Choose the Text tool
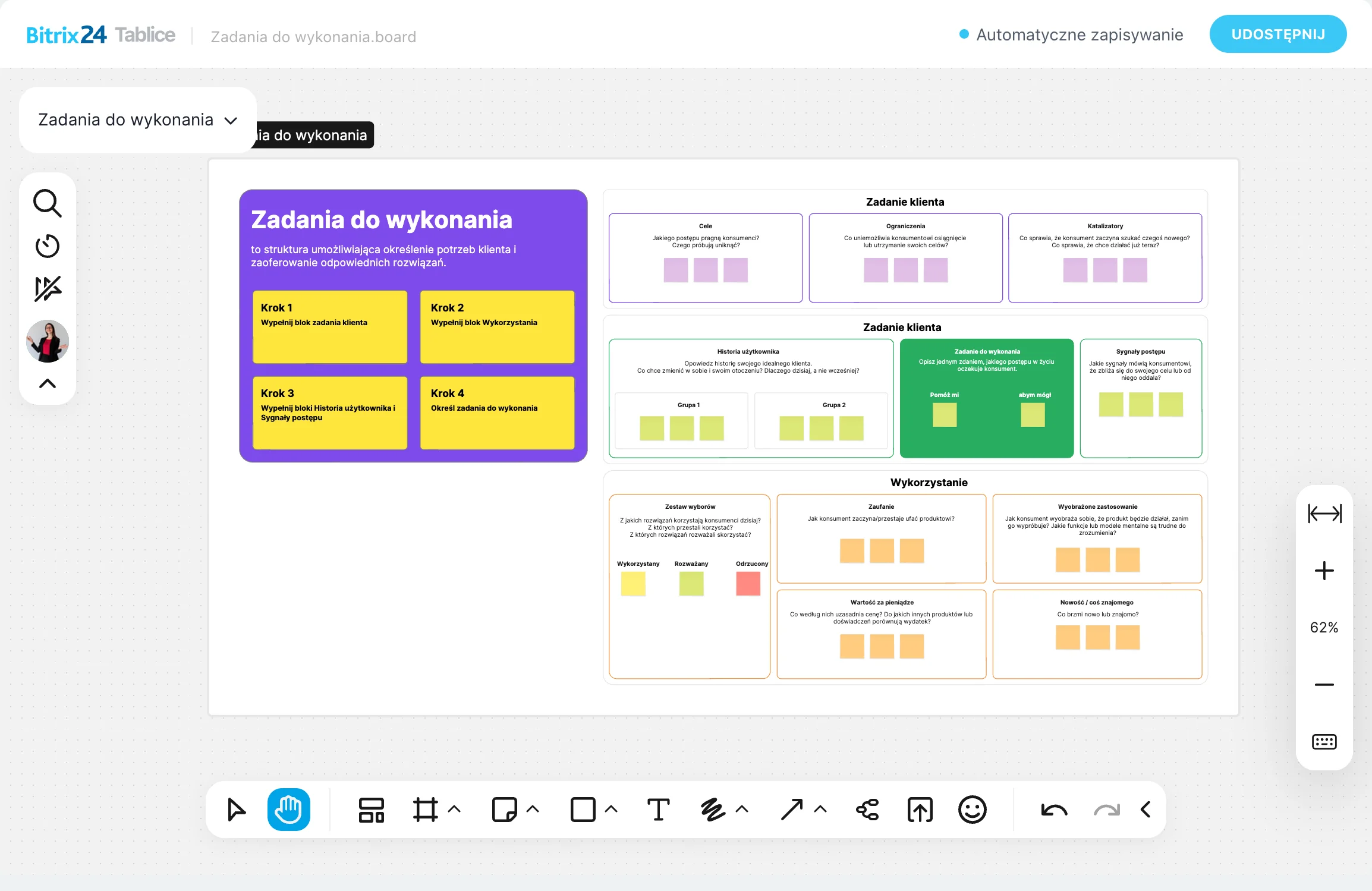This screenshot has height=891, width=1372. (x=658, y=810)
